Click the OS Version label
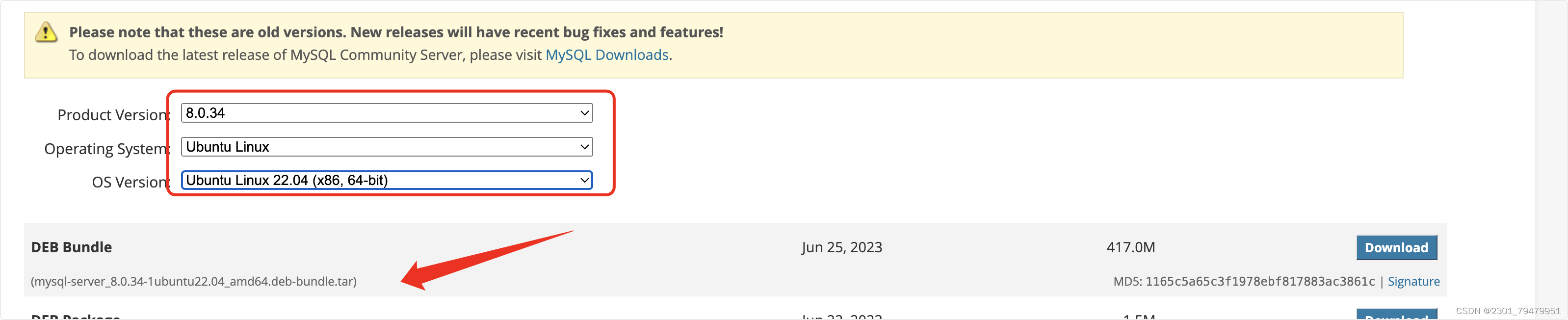Image resolution: width=1568 pixels, height=320 pixels. tap(131, 182)
